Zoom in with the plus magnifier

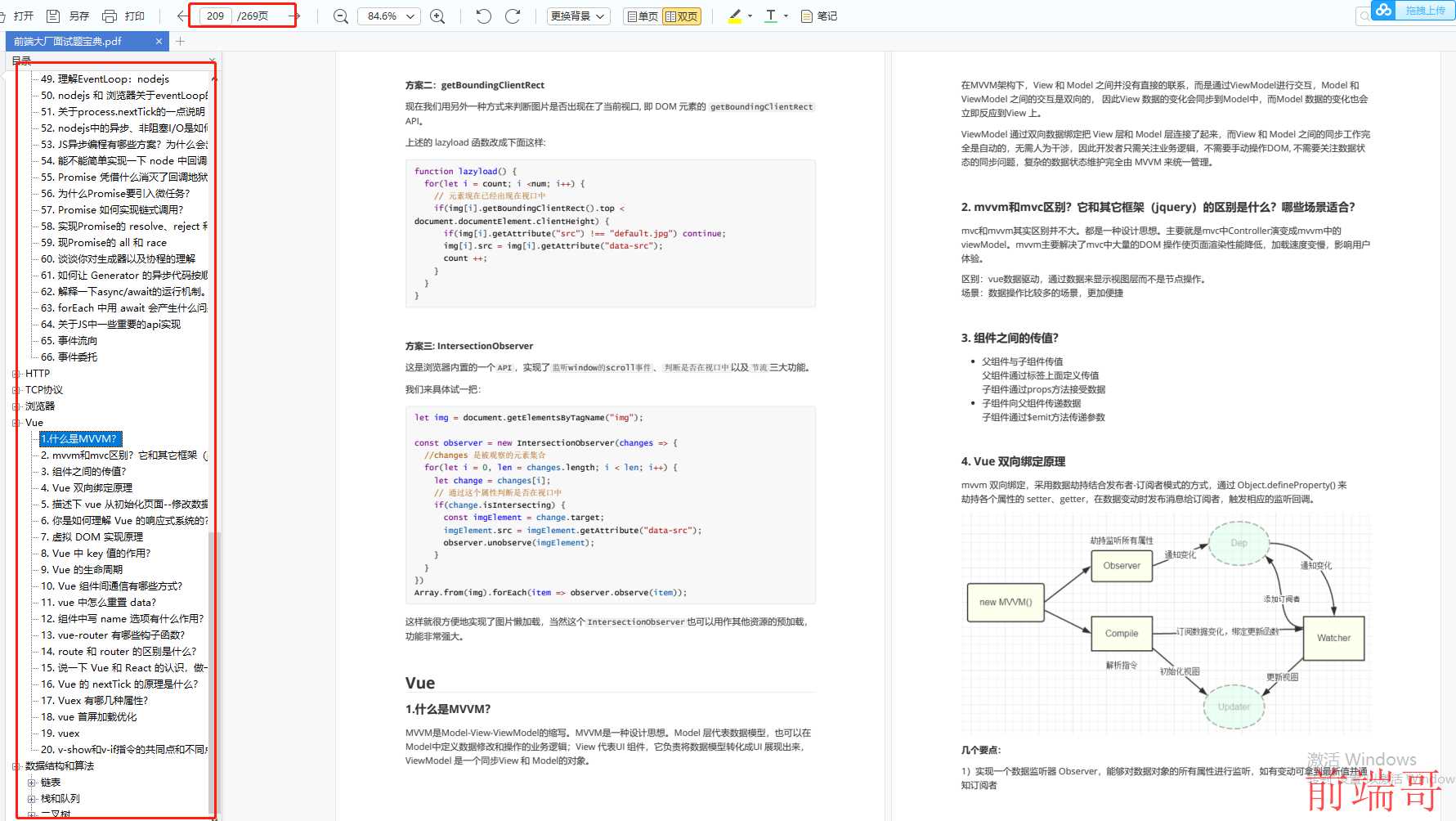[x=438, y=16]
